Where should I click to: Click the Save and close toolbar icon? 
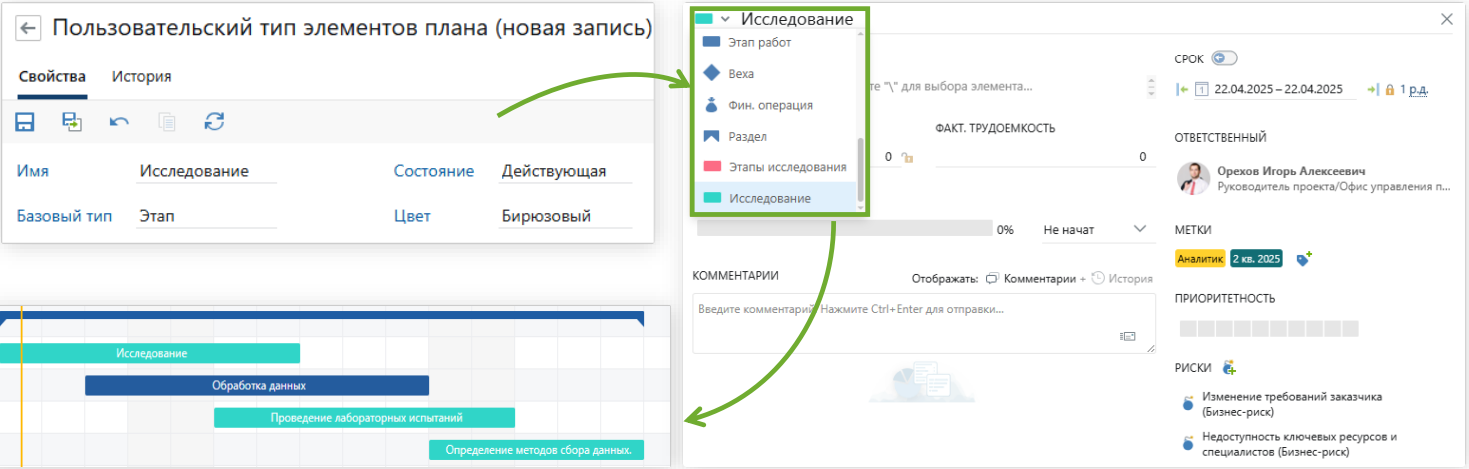[x=72, y=122]
